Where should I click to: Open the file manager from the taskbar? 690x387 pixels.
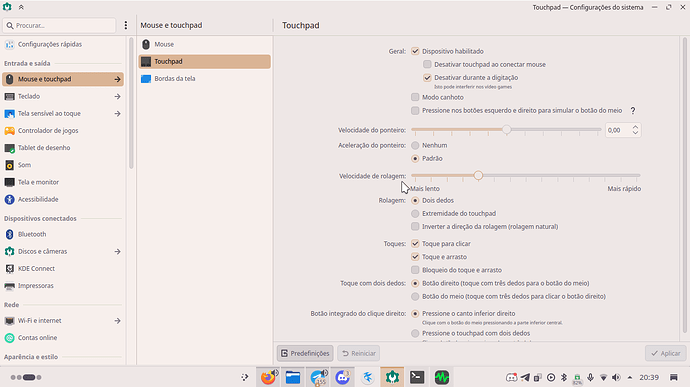click(293, 377)
